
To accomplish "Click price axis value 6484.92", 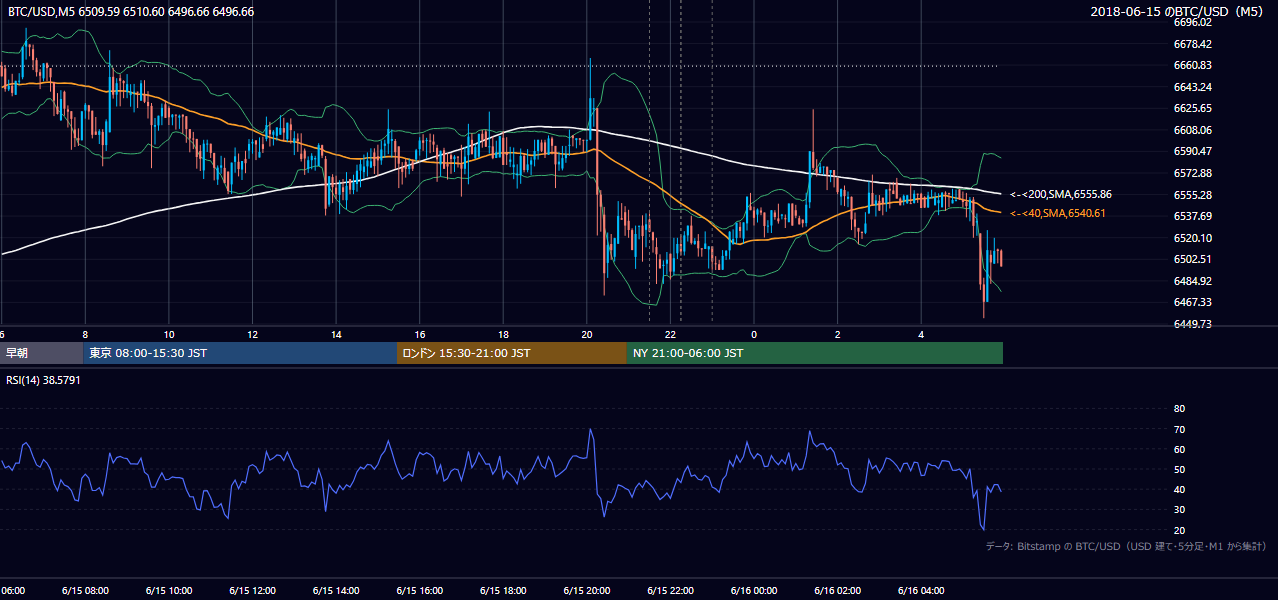I will pyautogui.click(x=1193, y=281).
